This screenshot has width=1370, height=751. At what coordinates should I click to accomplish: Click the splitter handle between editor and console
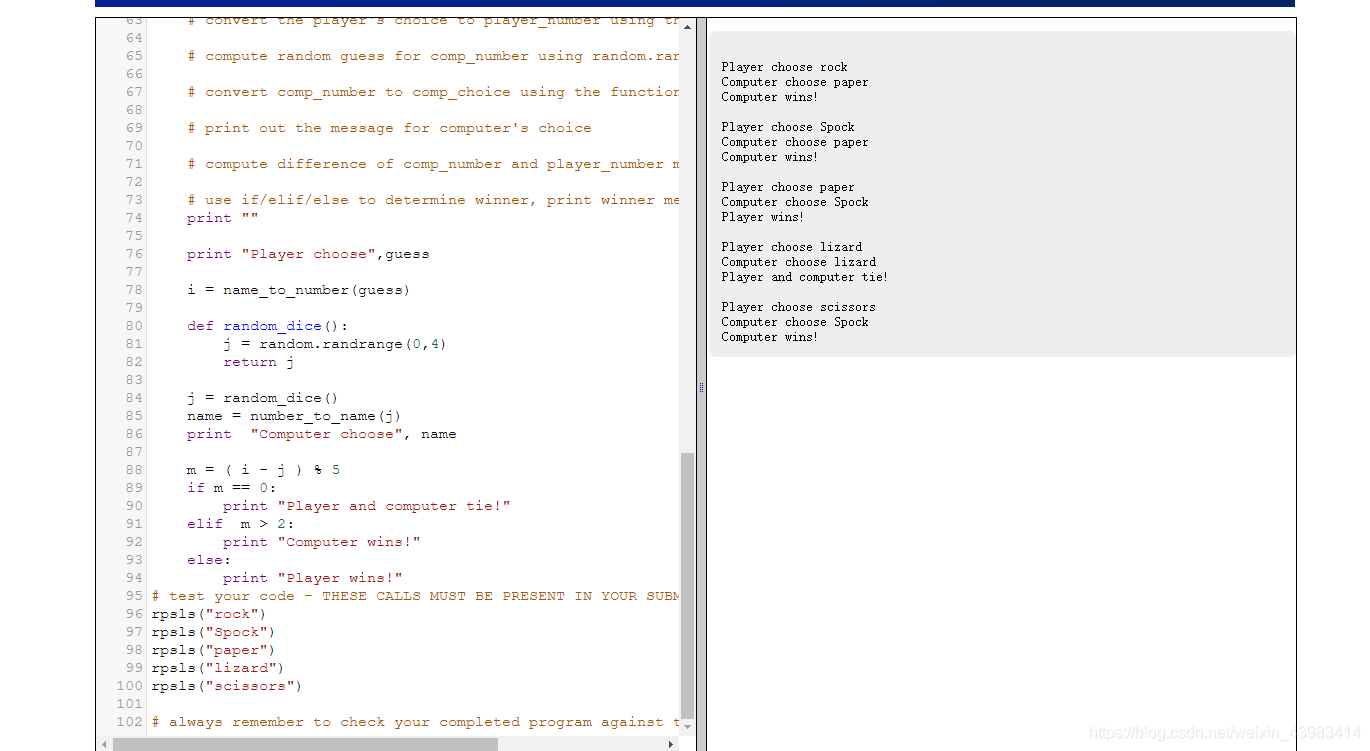click(x=701, y=386)
